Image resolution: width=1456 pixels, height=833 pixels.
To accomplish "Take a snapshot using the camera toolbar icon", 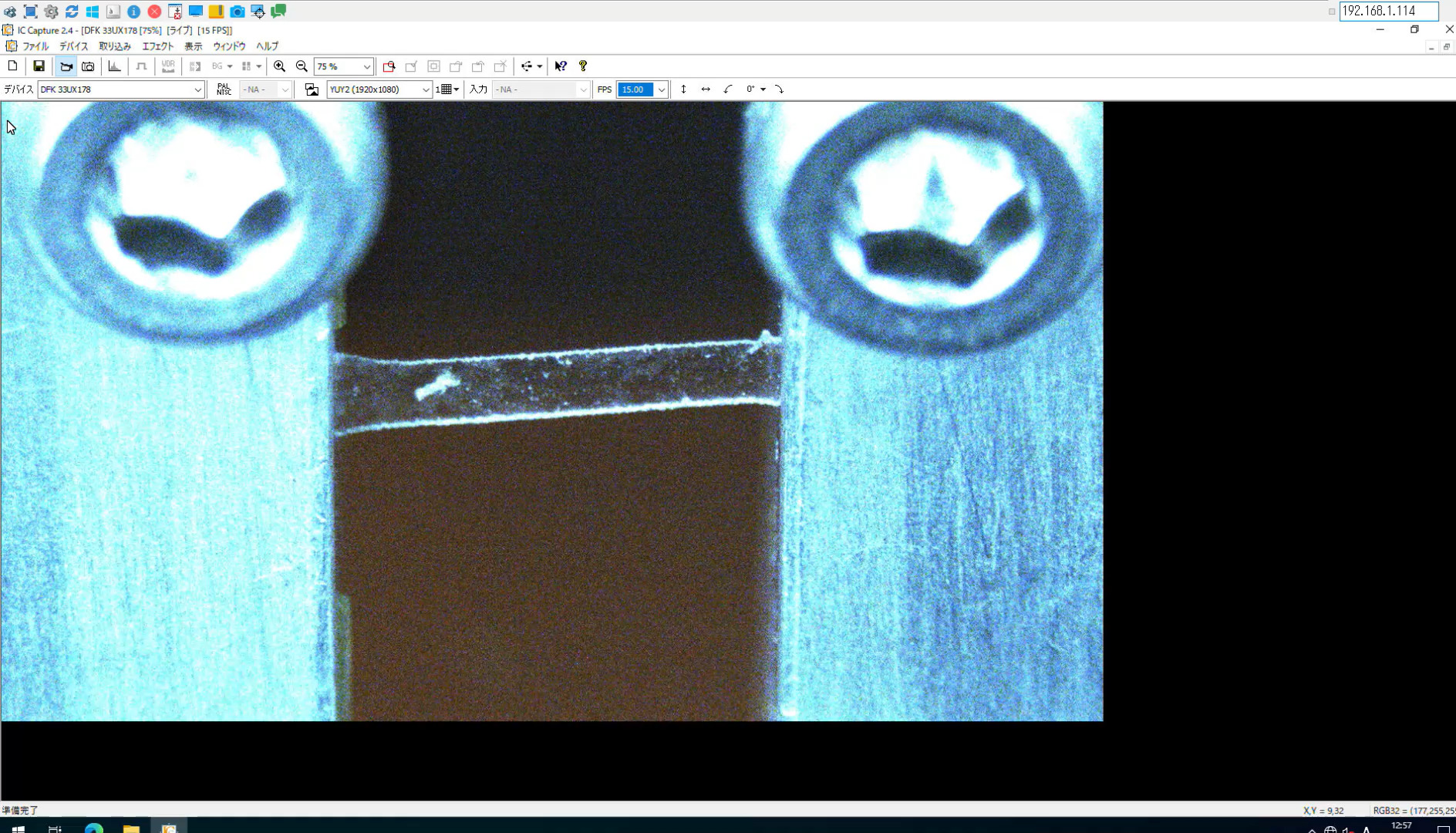I will point(87,66).
